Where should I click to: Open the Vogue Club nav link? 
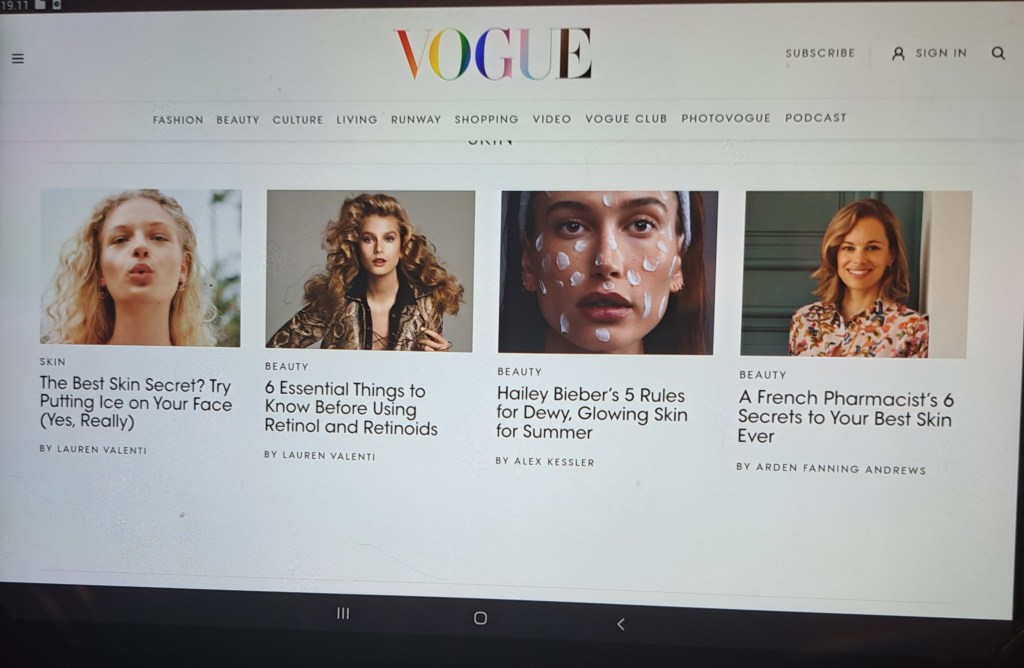click(x=626, y=118)
